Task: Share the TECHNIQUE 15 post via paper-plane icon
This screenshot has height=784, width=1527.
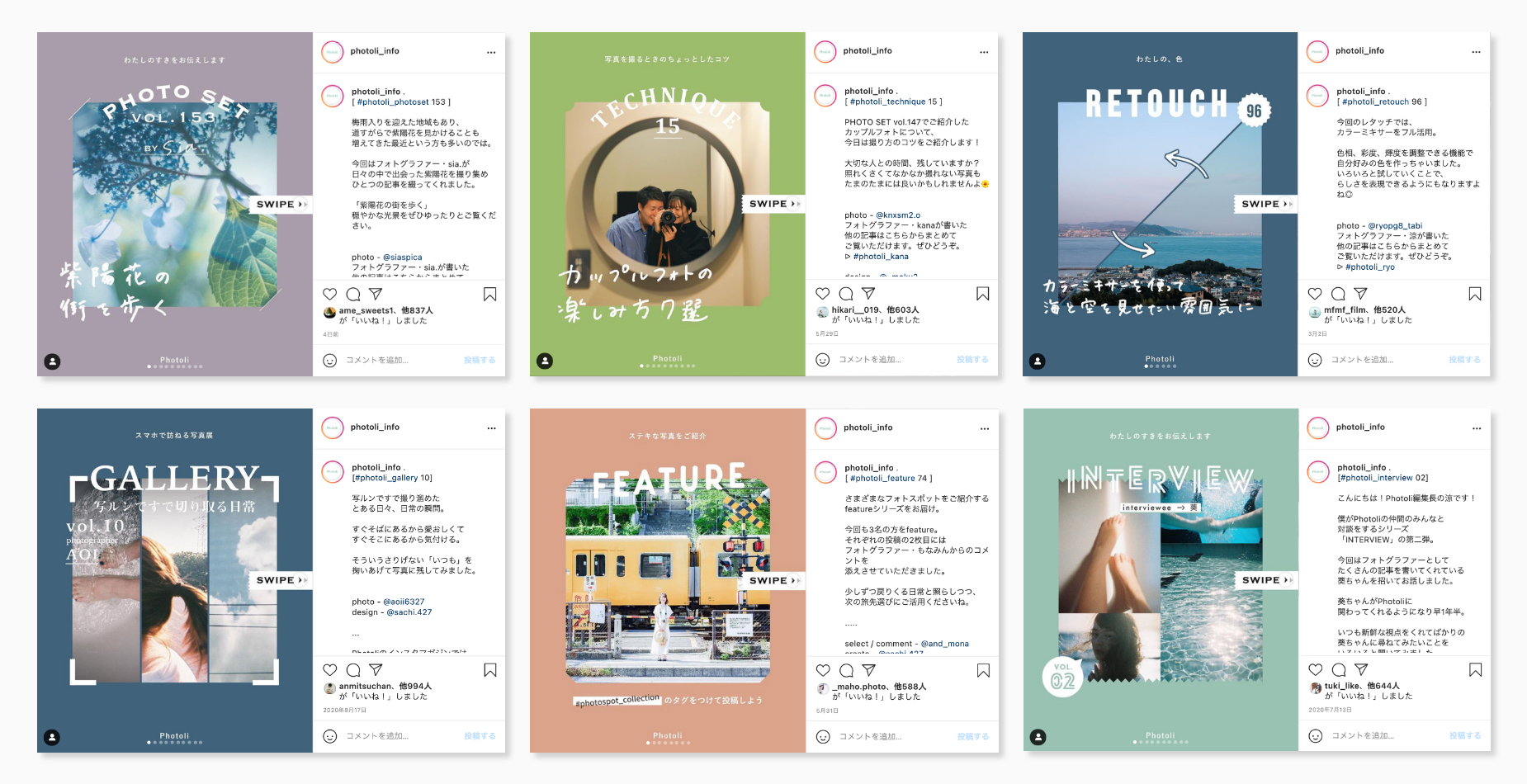Action: pos(868,293)
